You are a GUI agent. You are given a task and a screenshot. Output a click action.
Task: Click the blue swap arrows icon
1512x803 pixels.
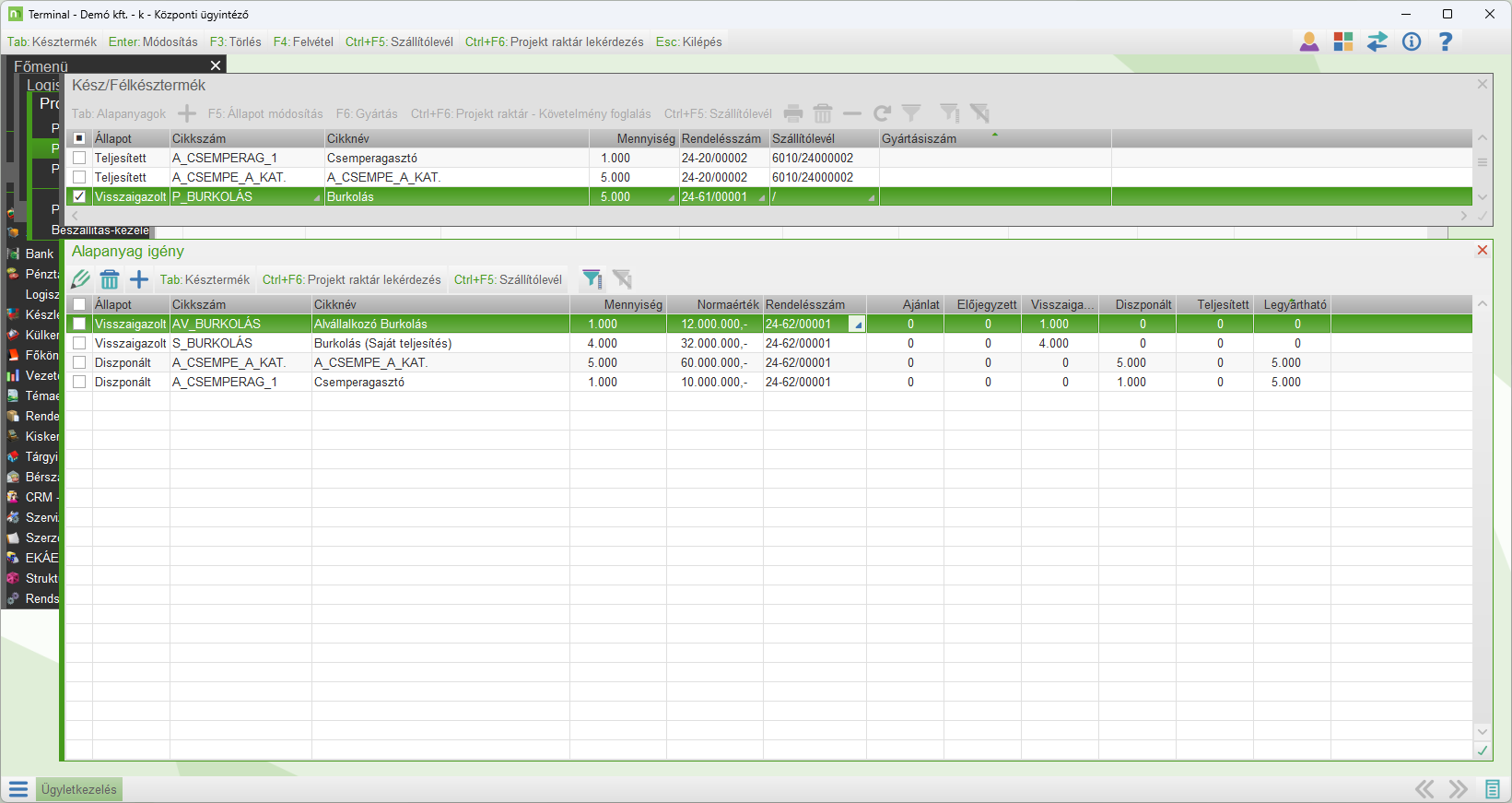(x=1377, y=41)
